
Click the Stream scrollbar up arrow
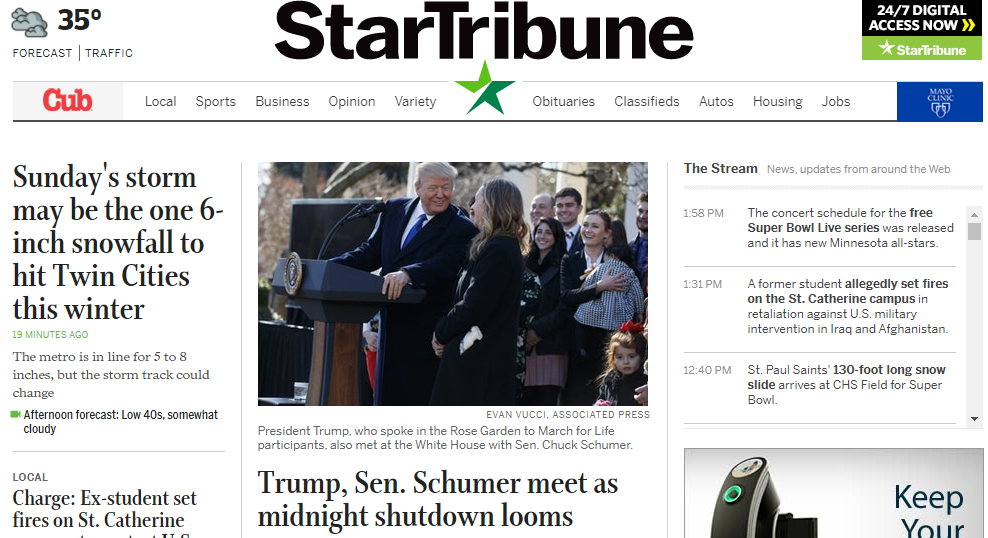(x=974, y=214)
